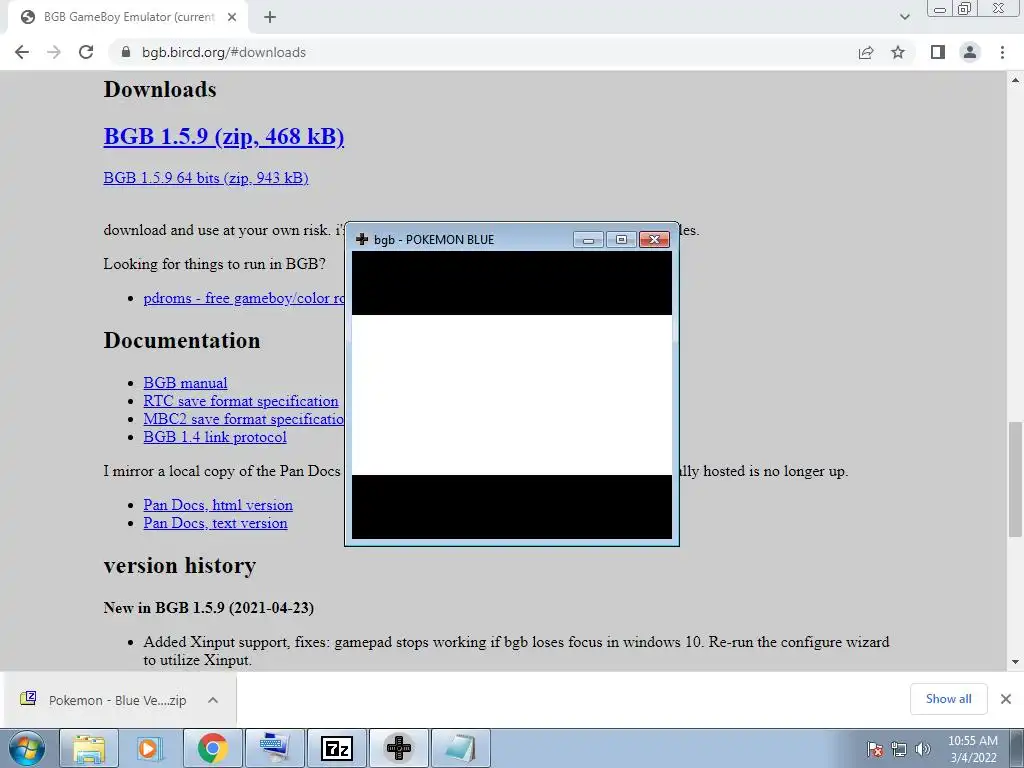Minimize the Chrome browser window
This screenshot has height=768, width=1024.
pyautogui.click(x=940, y=9)
